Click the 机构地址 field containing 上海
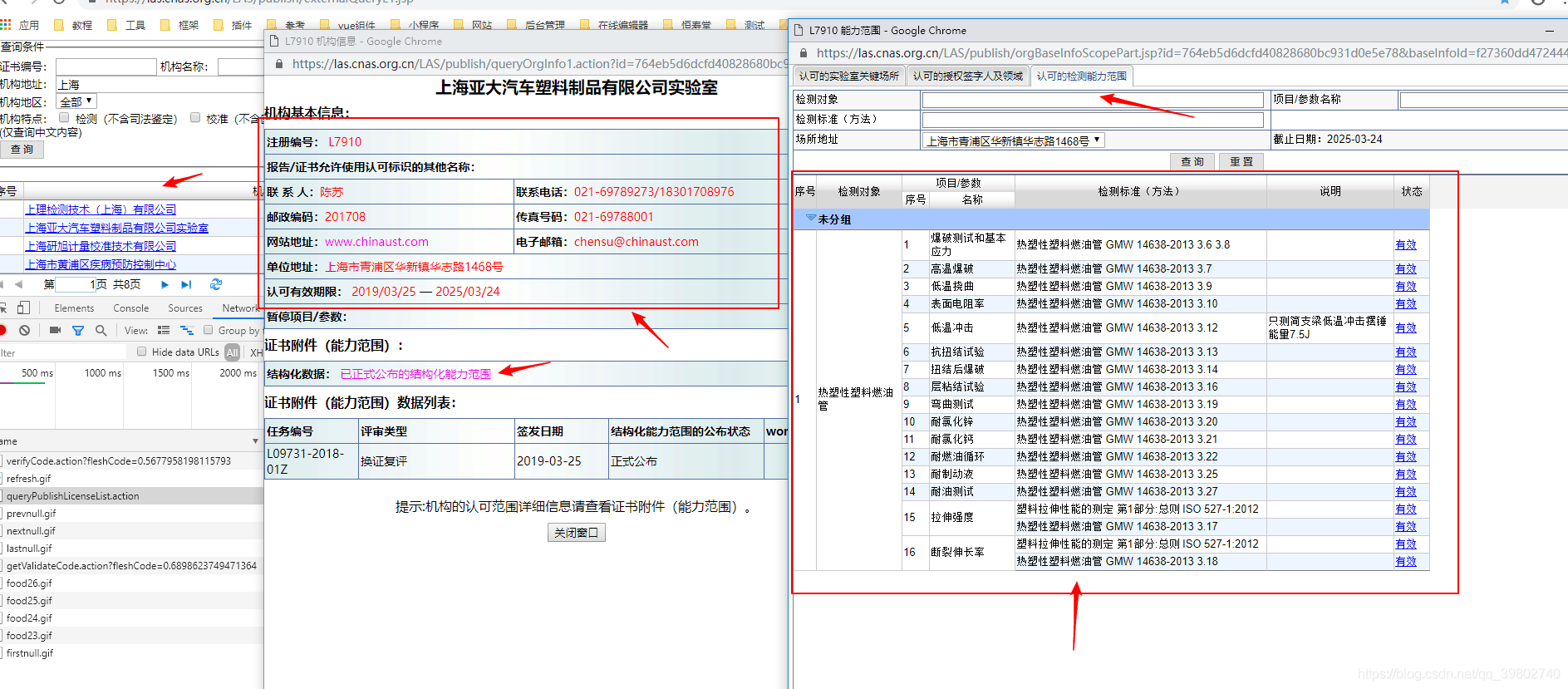Screen dimensions: 1568x689 [160, 84]
